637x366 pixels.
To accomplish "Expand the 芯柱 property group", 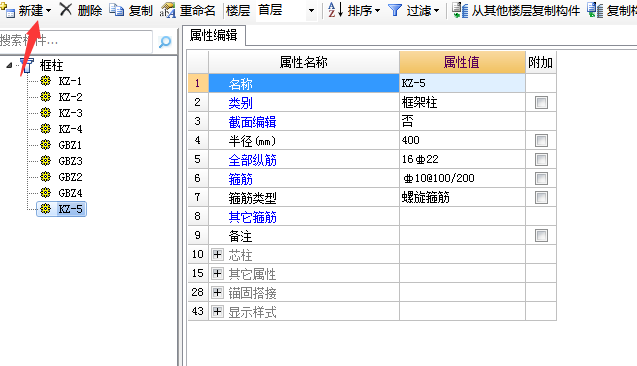I will tap(217, 255).
